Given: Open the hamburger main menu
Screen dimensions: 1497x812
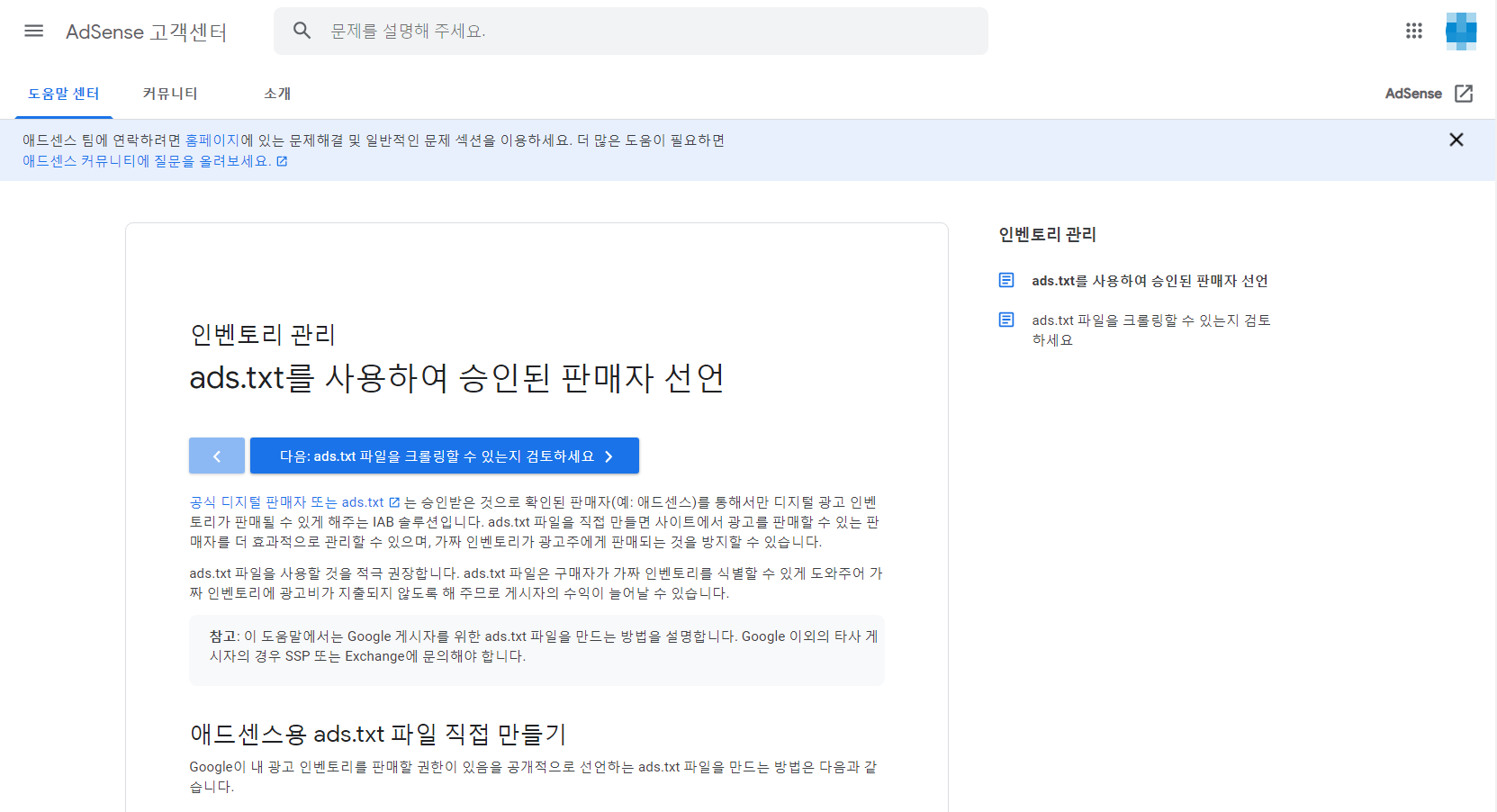Looking at the screenshot, I should (34, 32).
